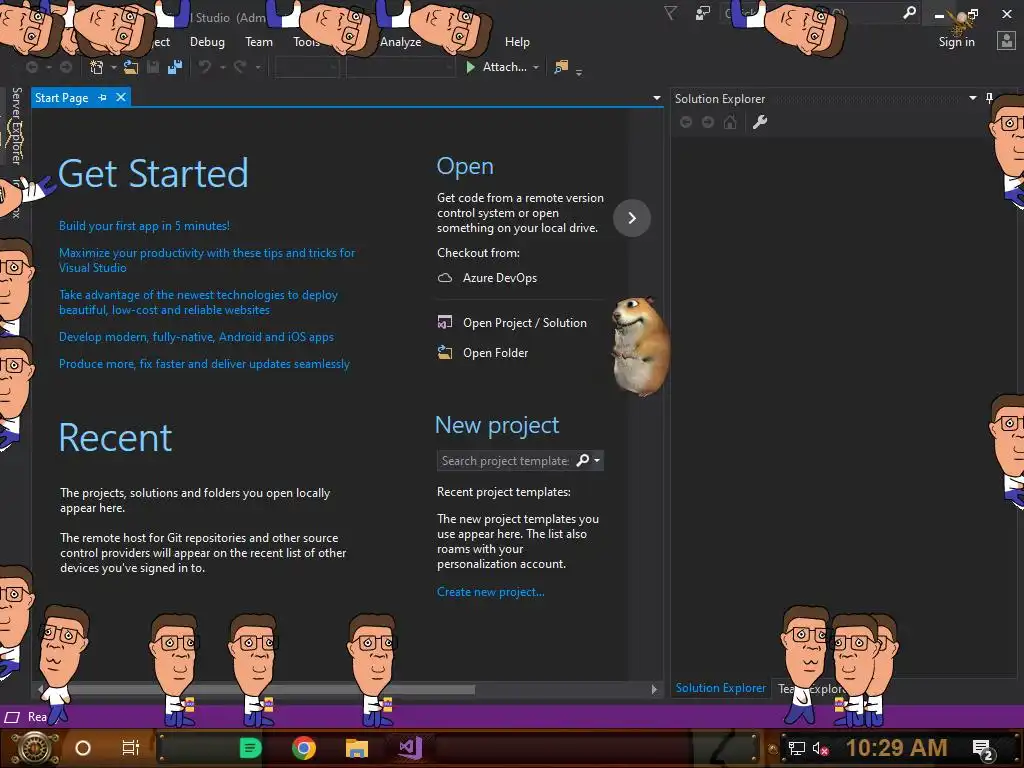1024x768 pixels.
Task: Click the Save toolbar icon
Action: tap(153, 67)
